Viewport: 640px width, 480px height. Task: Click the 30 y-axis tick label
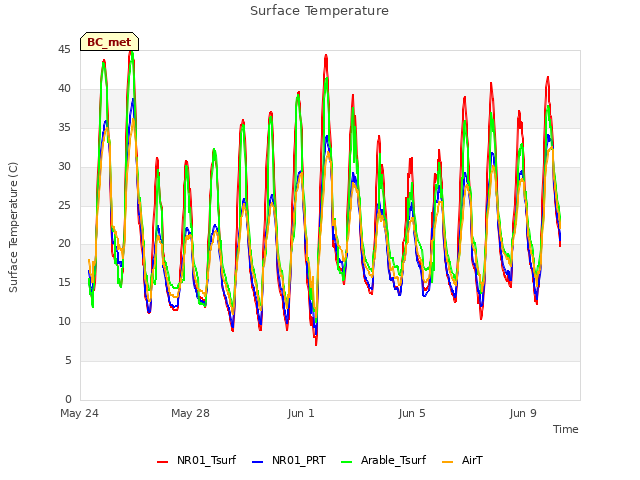click(64, 167)
